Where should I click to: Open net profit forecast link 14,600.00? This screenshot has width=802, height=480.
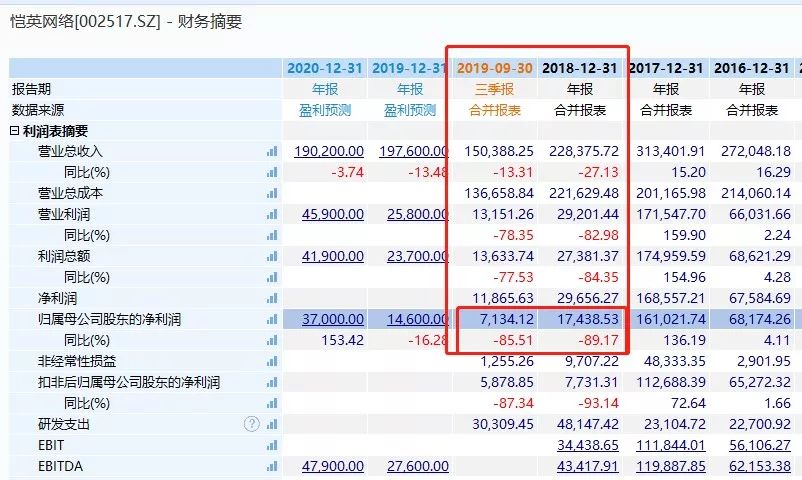[418, 319]
